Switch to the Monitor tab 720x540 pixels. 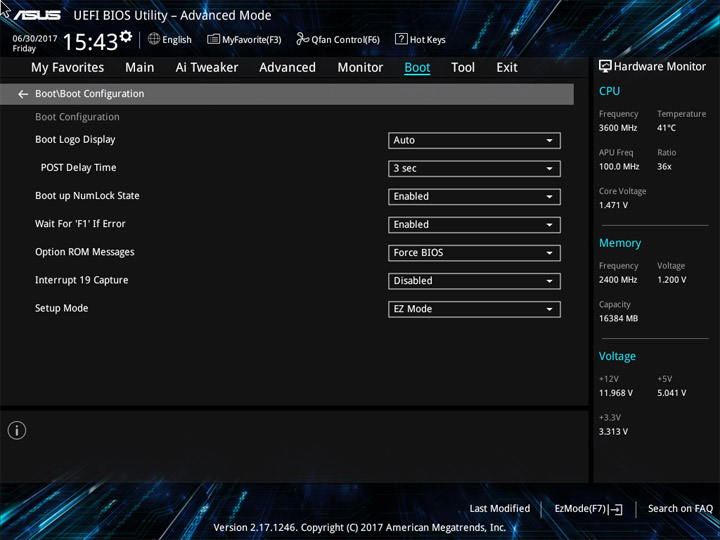(360, 68)
